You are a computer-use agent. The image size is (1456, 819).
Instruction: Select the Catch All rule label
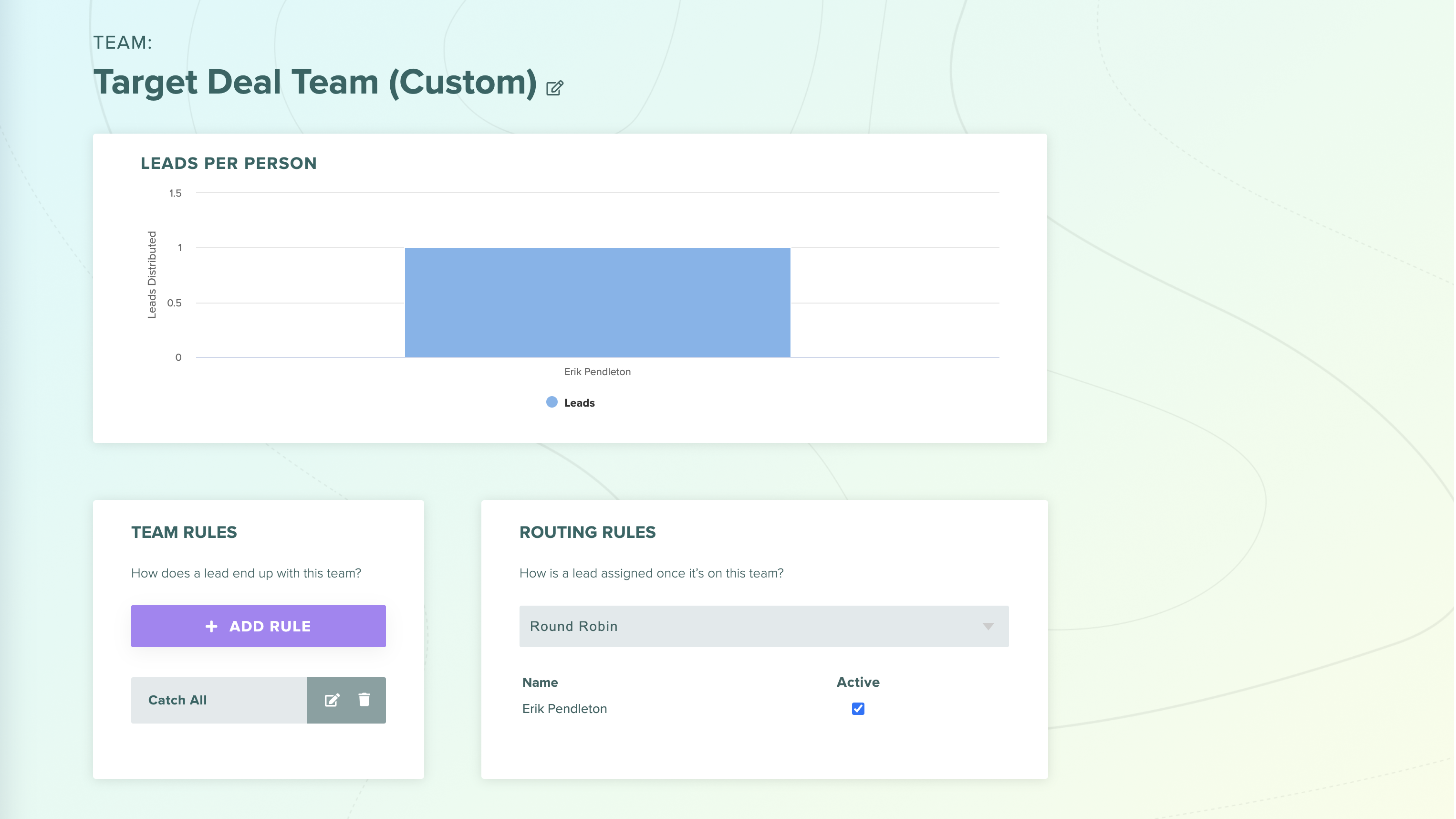[x=177, y=700]
